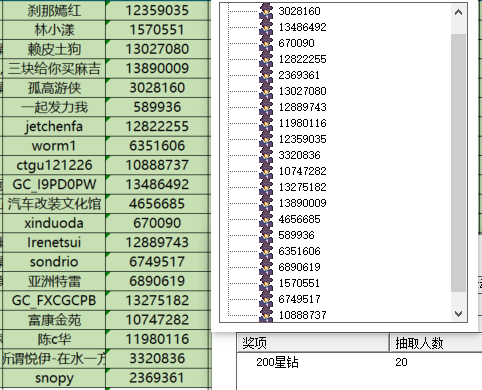Select the user icon beside tree entry 6890619
The image size is (482, 390).
[x=266, y=267]
